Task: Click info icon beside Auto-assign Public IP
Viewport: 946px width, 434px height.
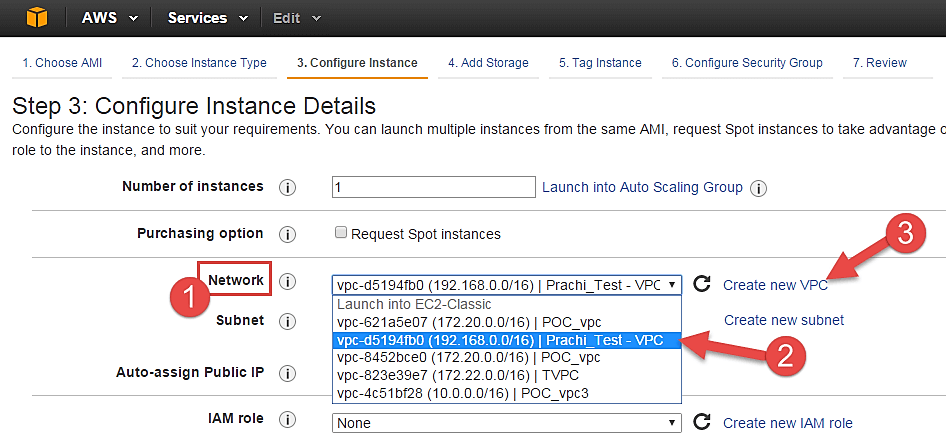Action: coord(288,373)
